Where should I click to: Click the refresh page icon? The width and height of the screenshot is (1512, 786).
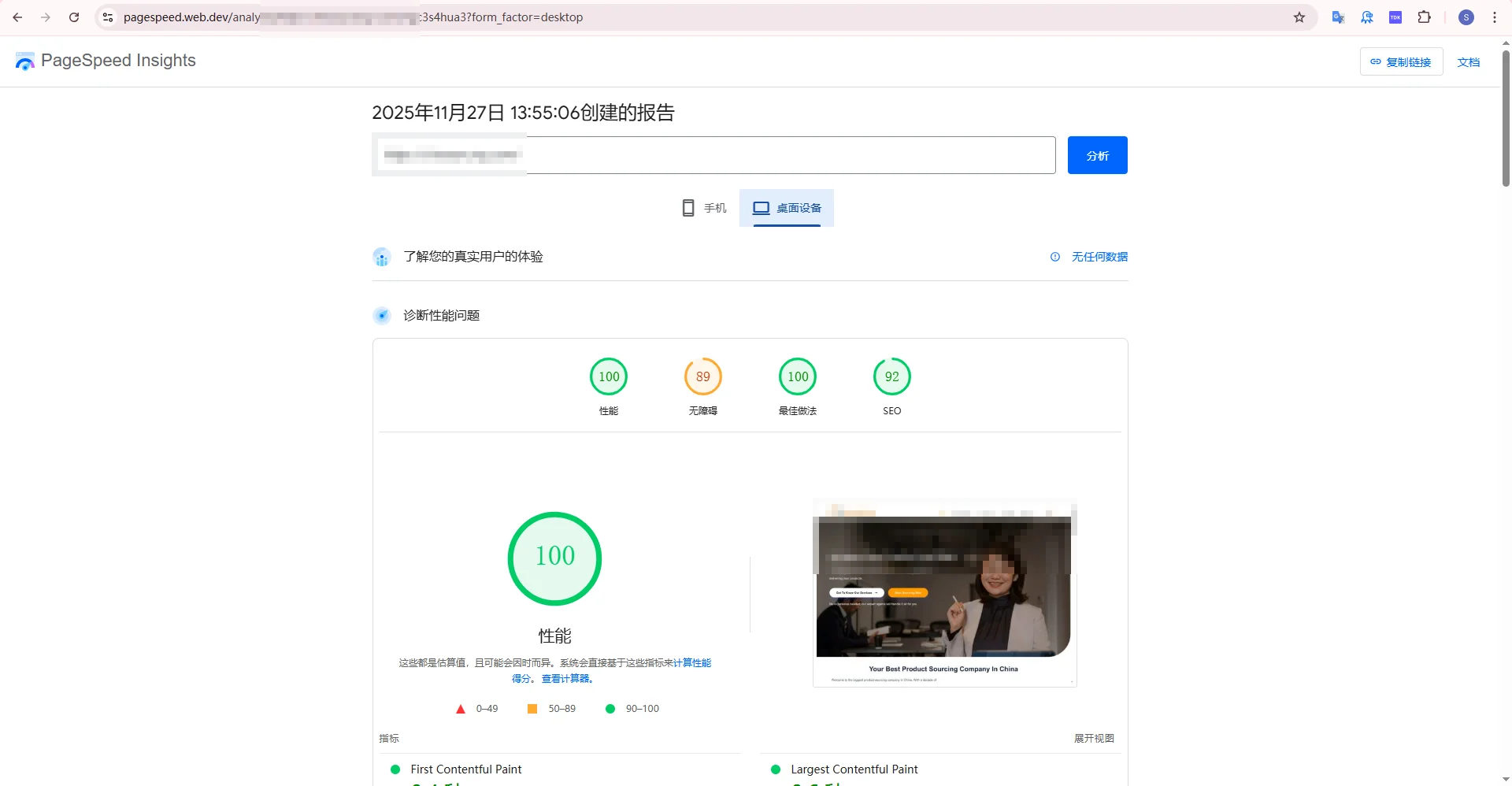pos(74,17)
